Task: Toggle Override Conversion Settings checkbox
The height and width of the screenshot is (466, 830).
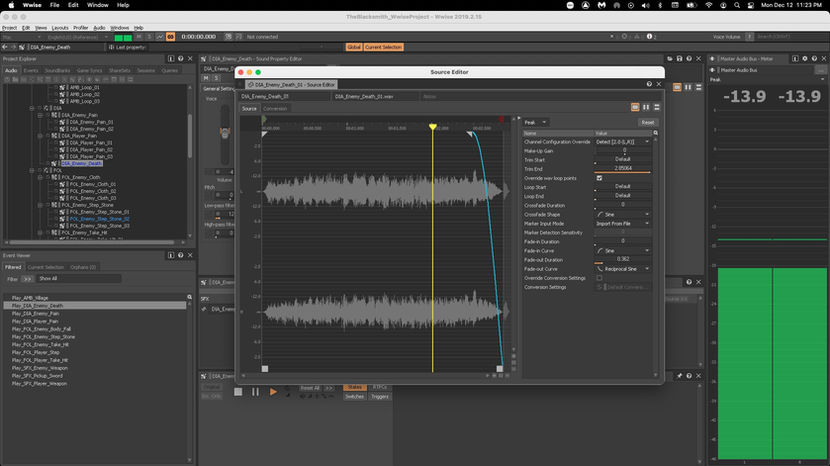Action: coord(599,277)
